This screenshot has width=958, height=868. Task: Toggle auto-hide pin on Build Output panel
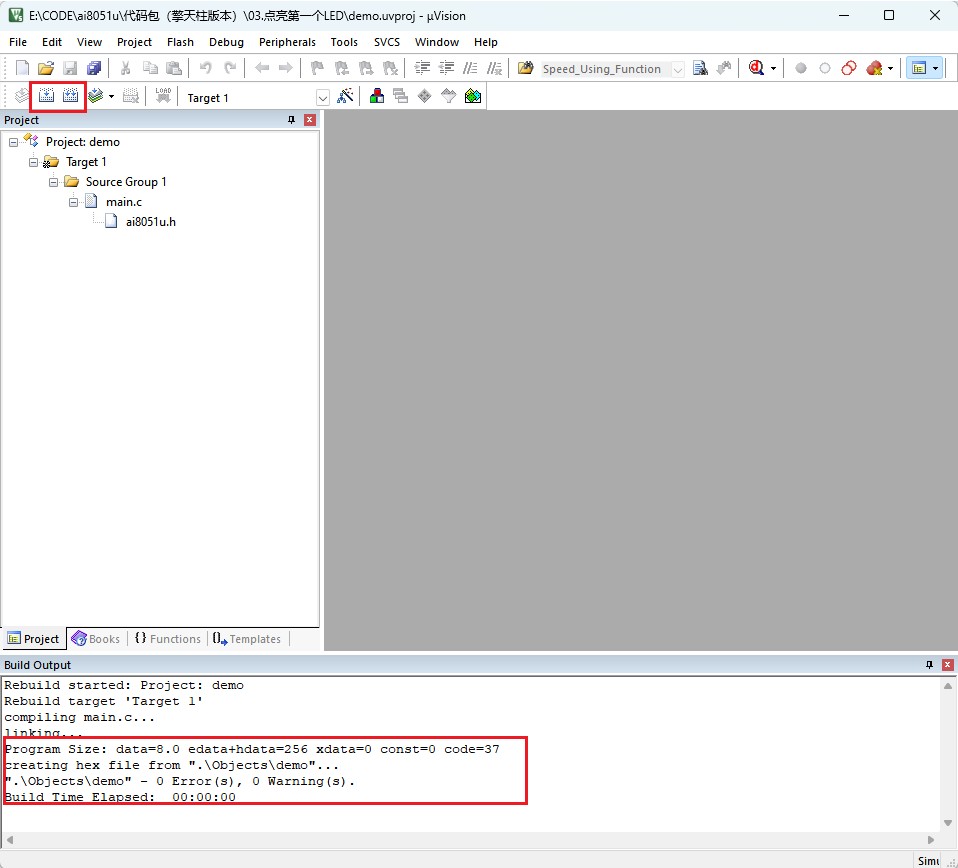[929, 665]
